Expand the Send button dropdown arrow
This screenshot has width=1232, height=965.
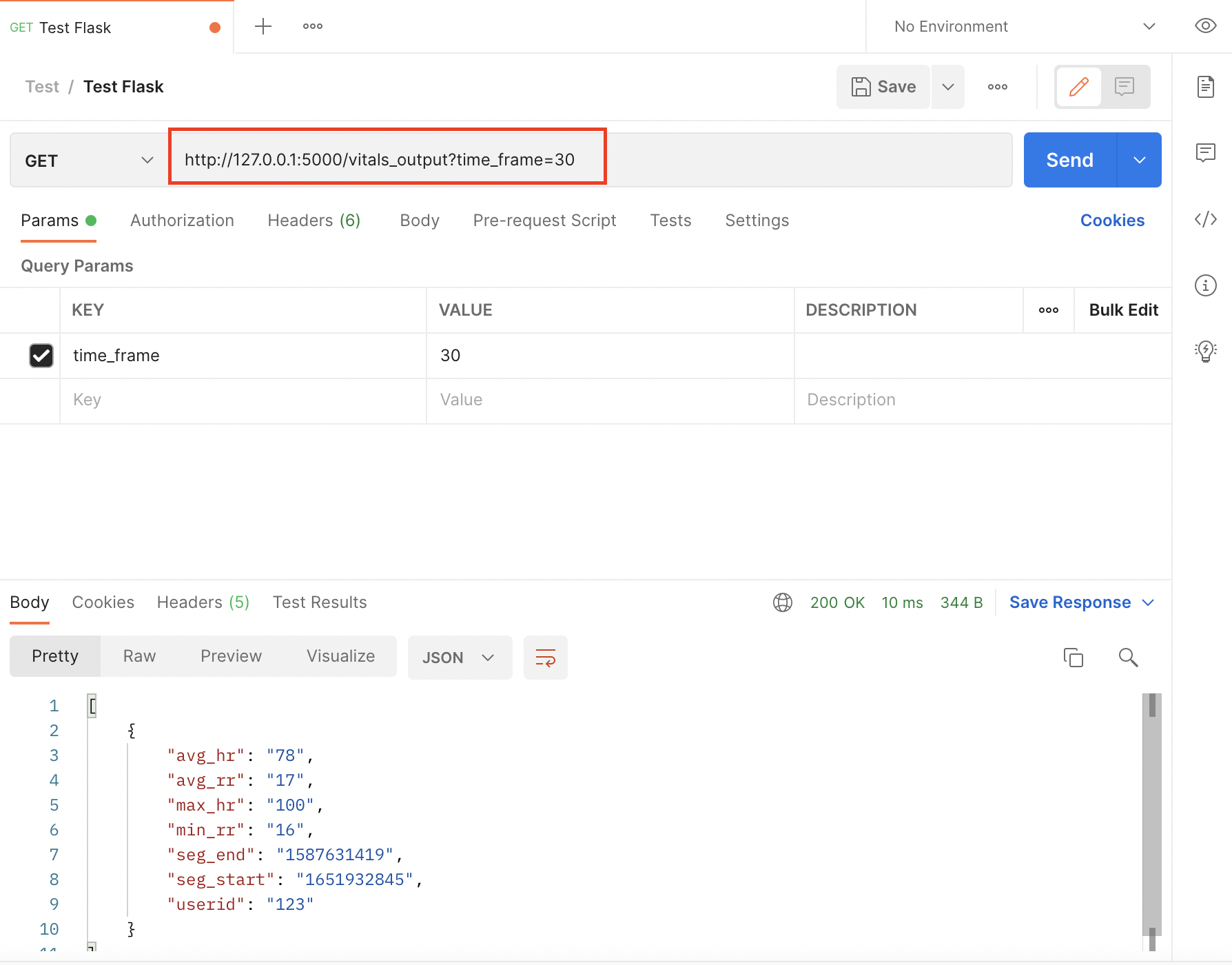coord(1140,160)
